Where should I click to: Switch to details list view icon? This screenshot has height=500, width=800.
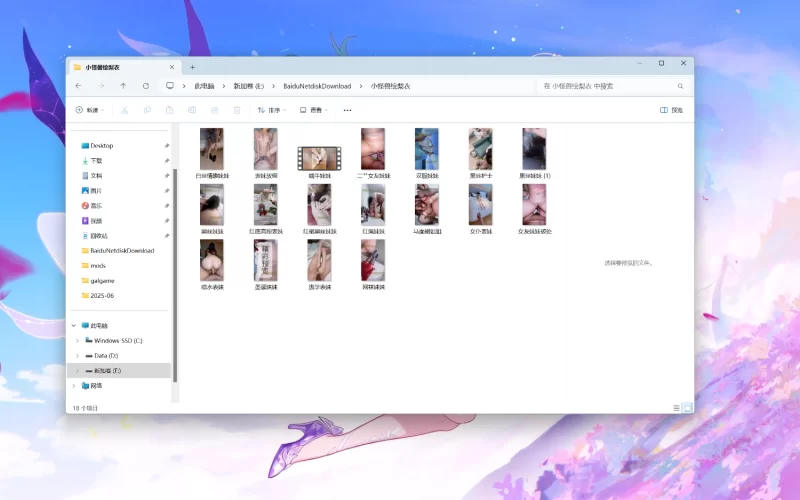[x=677, y=408]
